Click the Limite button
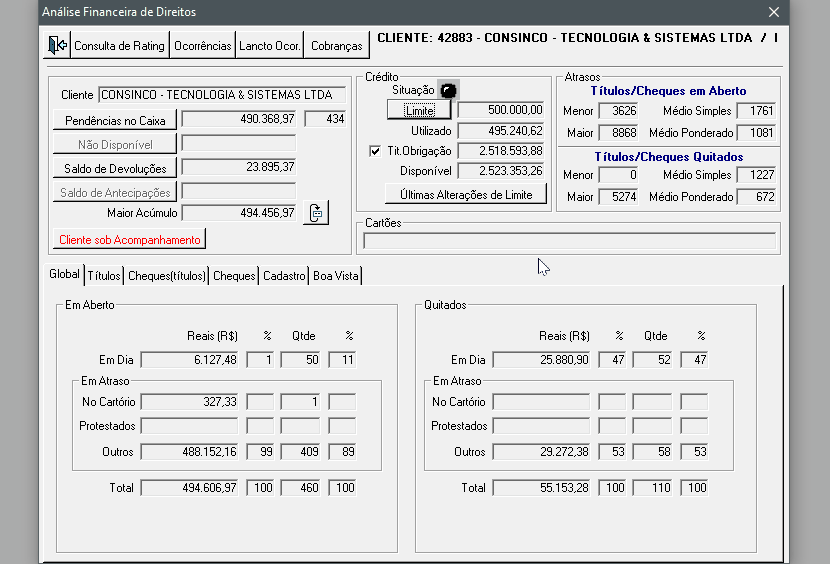The height and width of the screenshot is (564, 830). (x=419, y=110)
